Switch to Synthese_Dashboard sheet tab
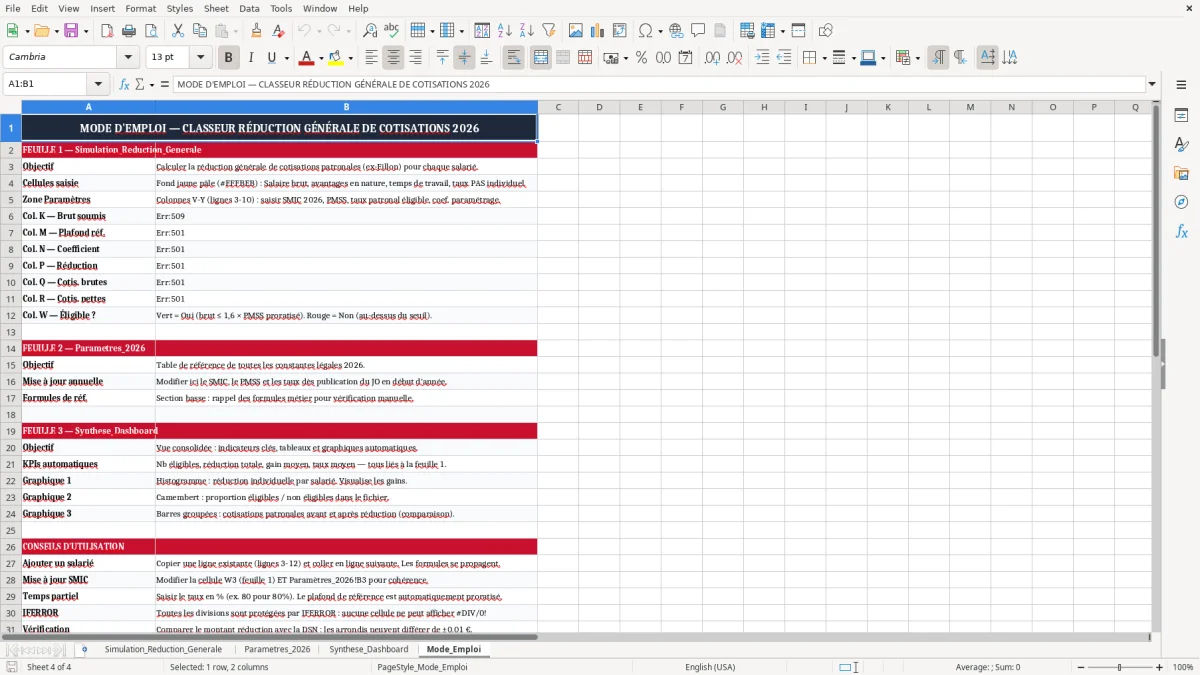The width and height of the screenshot is (1200, 675). point(369,649)
